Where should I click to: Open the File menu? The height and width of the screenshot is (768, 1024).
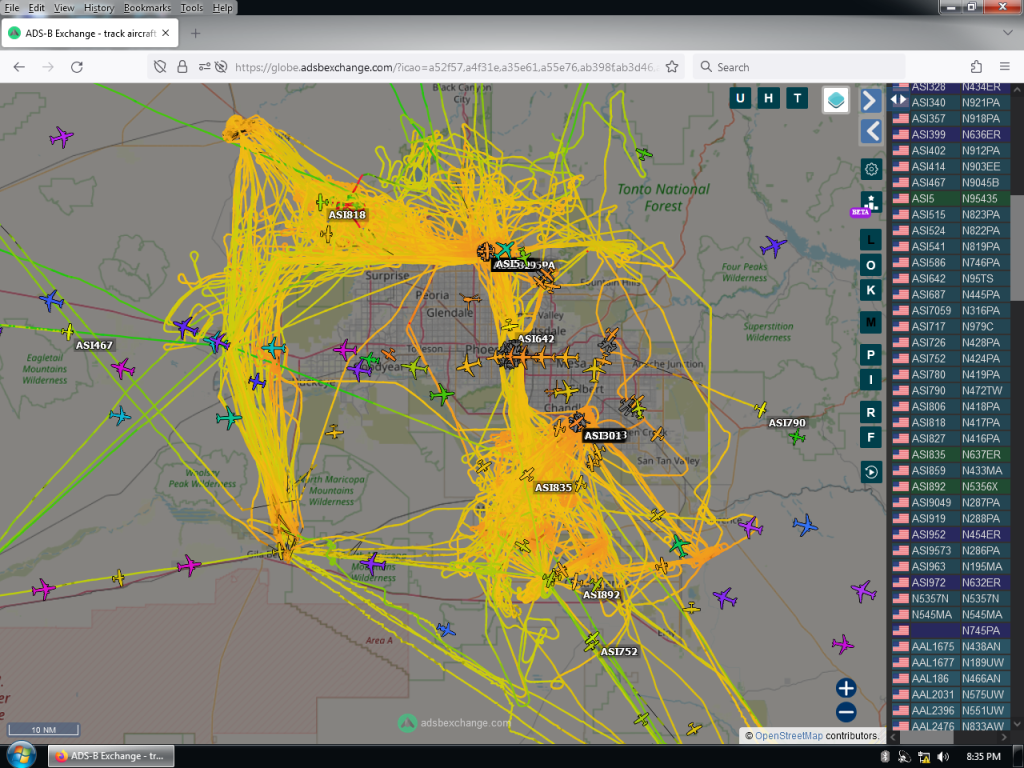click(x=12, y=8)
